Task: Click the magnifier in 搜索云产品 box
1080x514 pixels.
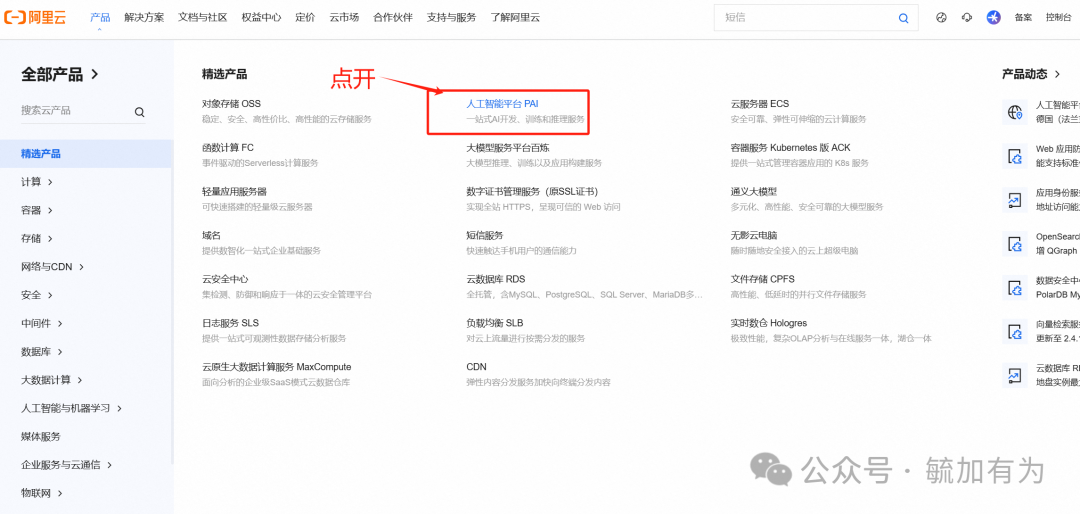Action: [x=139, y=112]
